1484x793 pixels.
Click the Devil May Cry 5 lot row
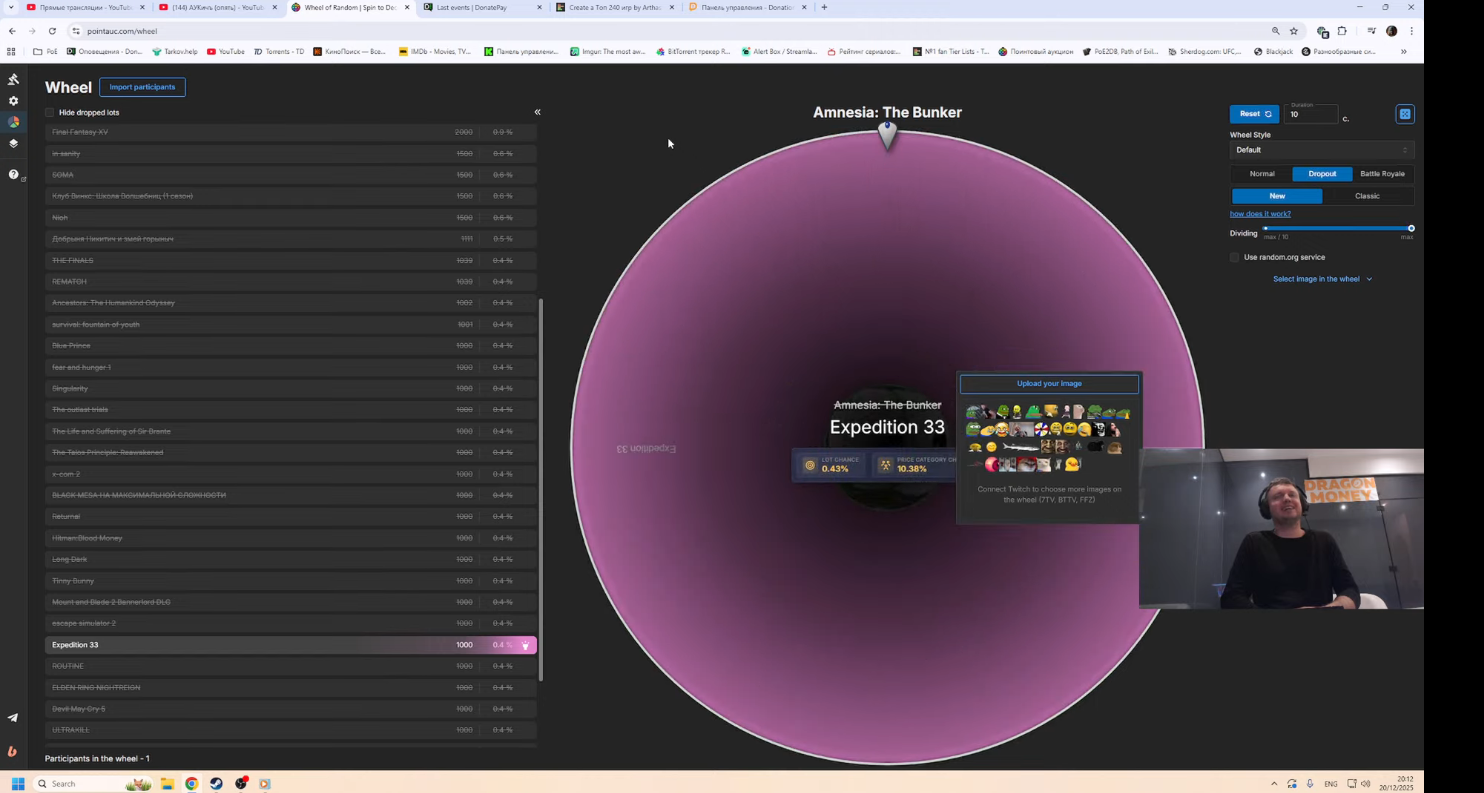(x=291, y=709)
